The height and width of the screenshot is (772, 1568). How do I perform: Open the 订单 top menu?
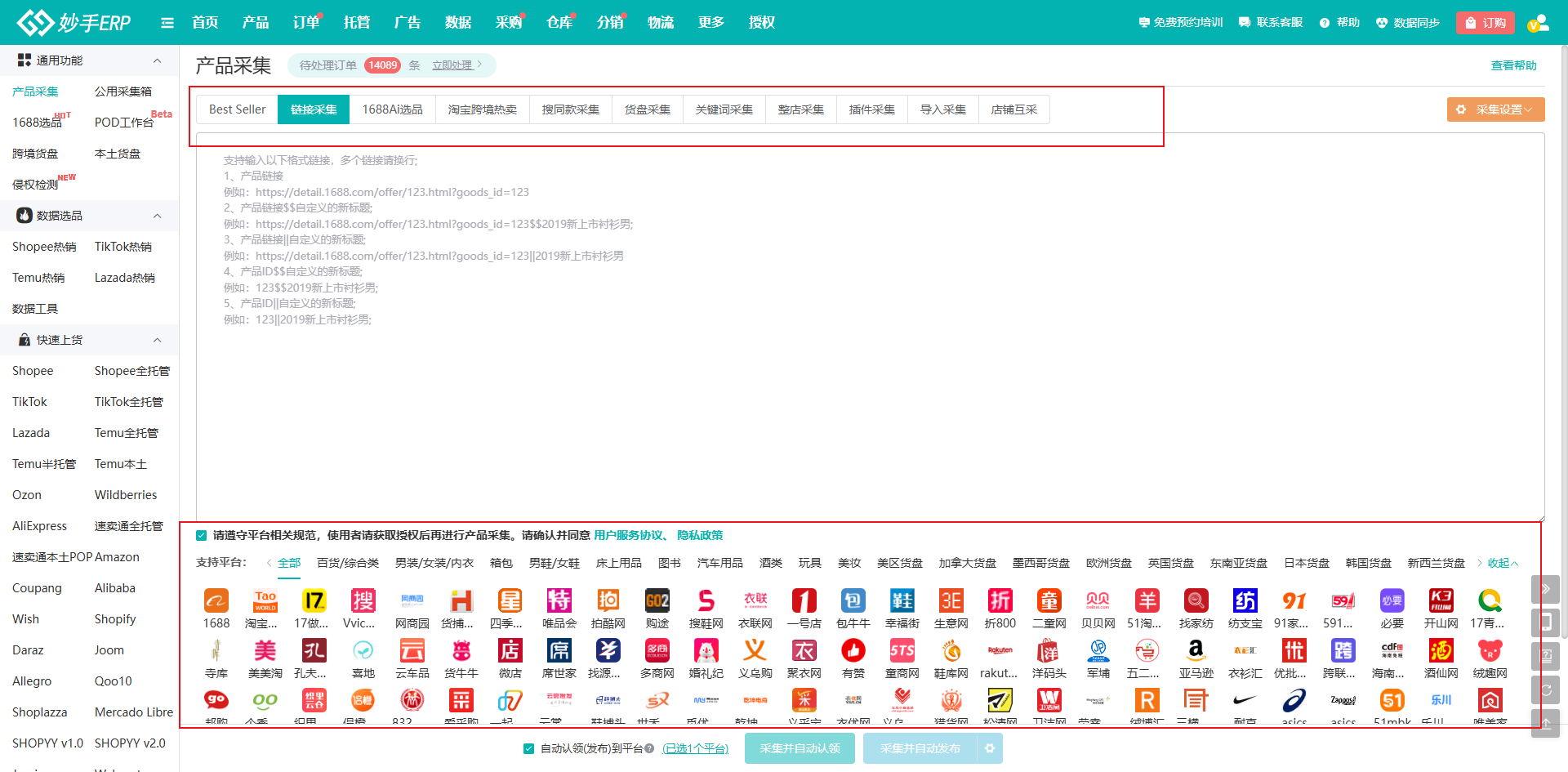click(x=306, y=22)
